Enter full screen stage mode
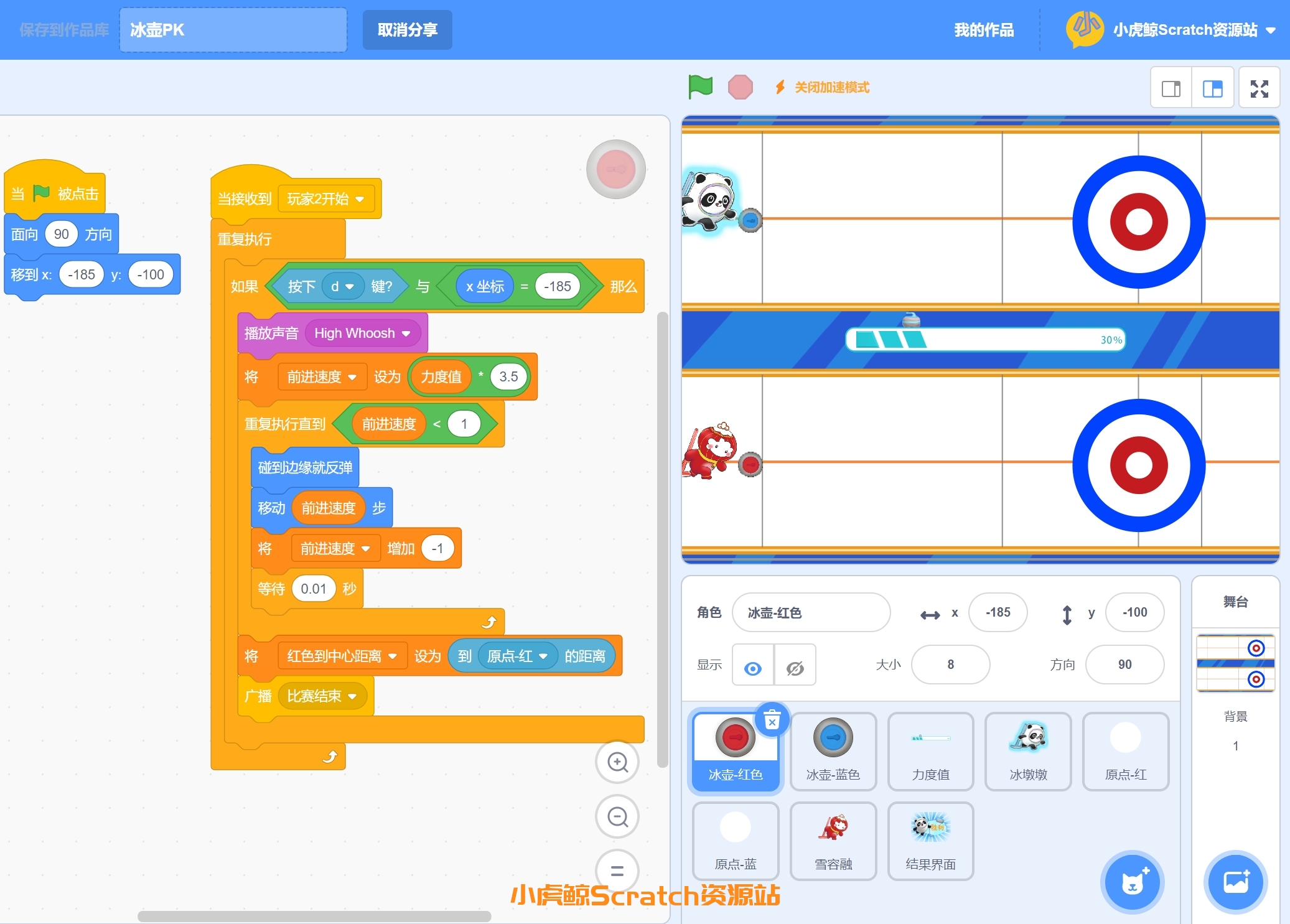 pos(1259,89)
